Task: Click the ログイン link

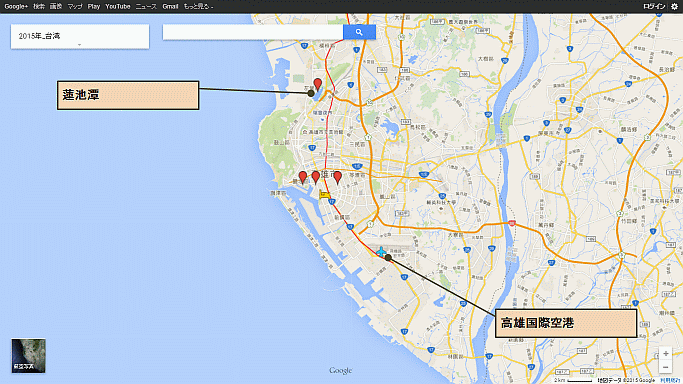Action: tap(654, 6)
